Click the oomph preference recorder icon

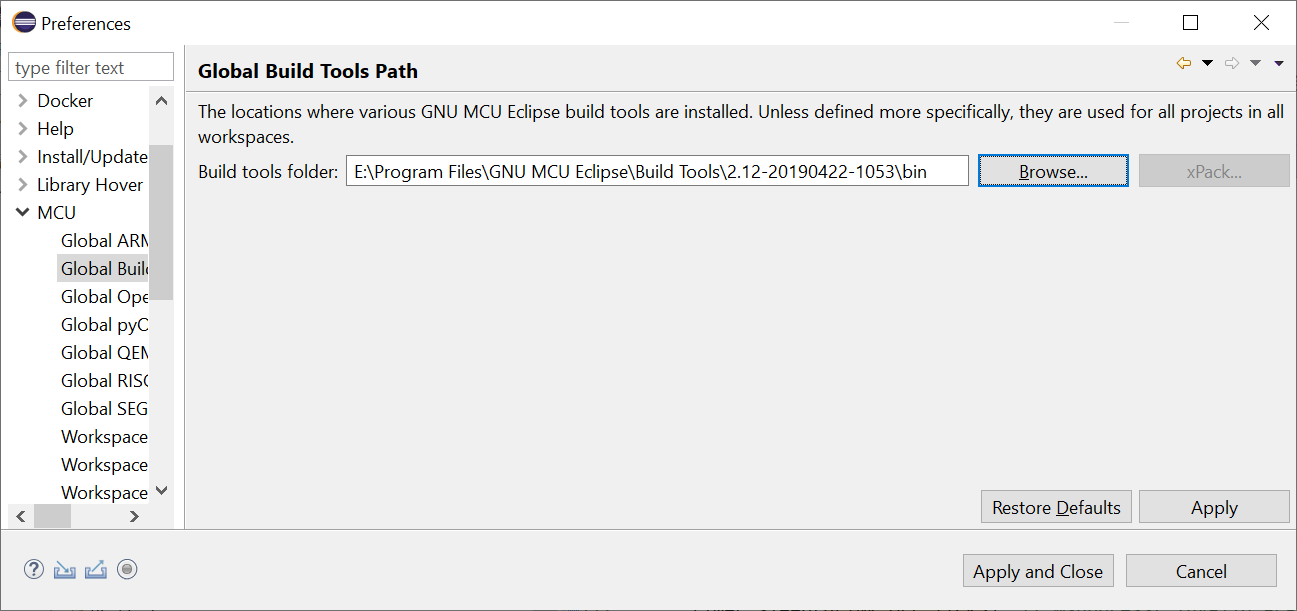(x=127, y=570)
